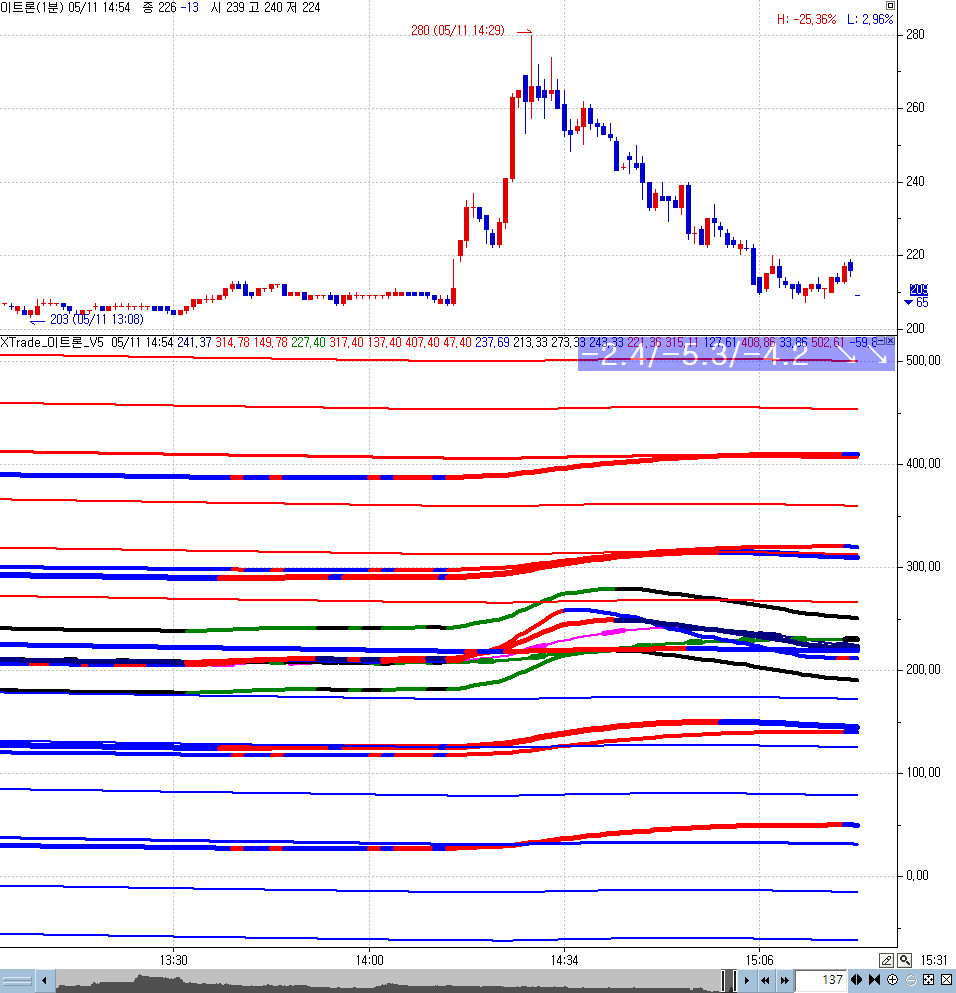Click the widen candle spacing icon
This screenshot has height=993, width=956.
pos(856,980)
